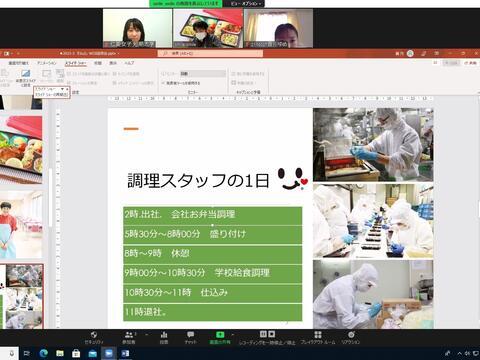Select the current cooking staff slide thumbnail
The width and height of the screenshot is (480, 360).
pos(22,297)
